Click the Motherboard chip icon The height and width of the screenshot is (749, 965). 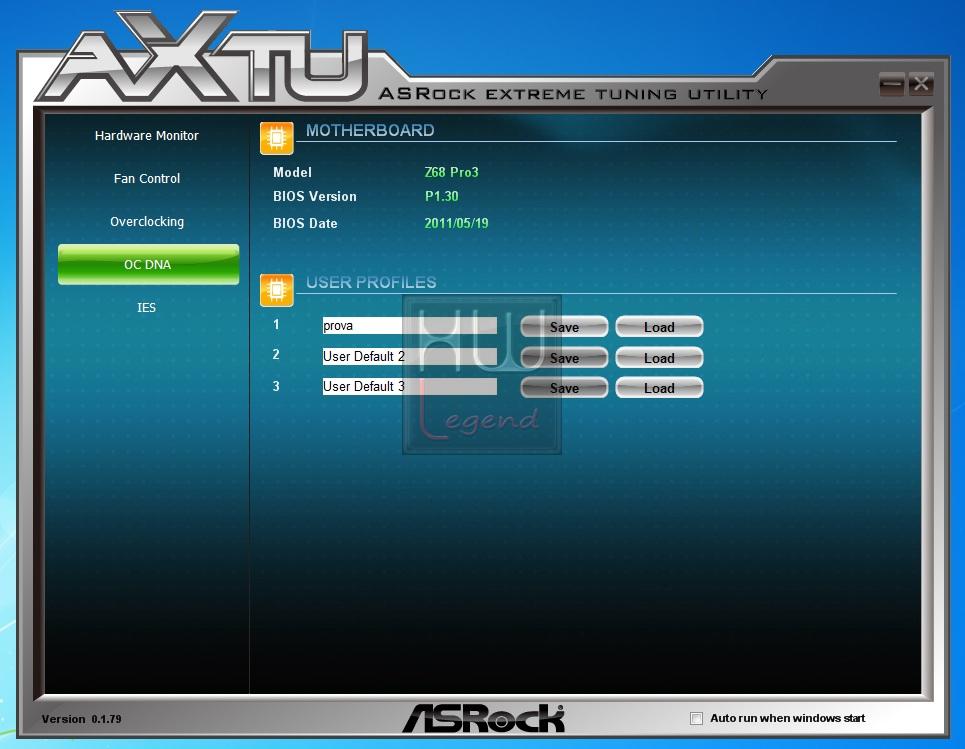click(276, 138)
